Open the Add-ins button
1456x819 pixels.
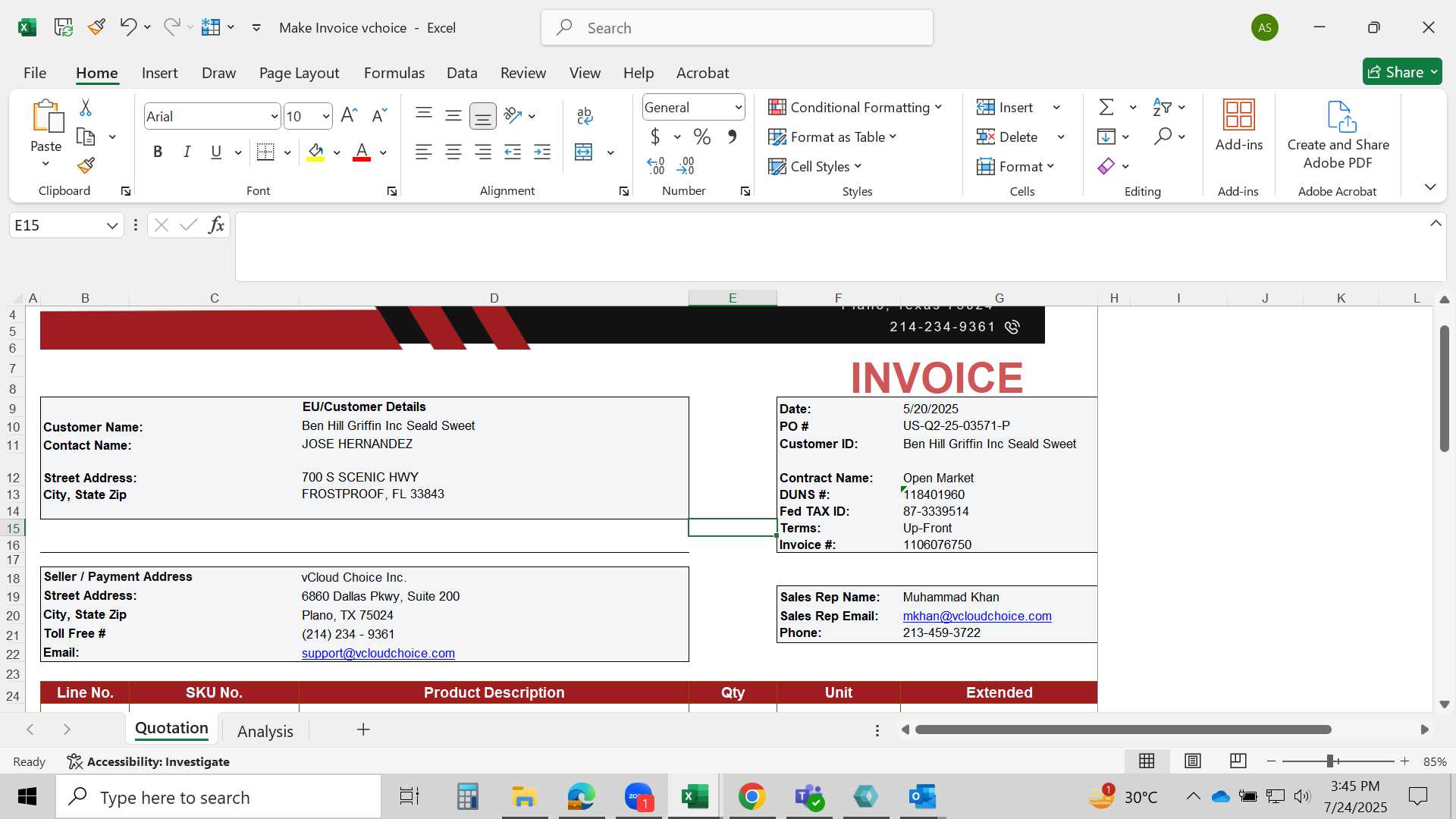coord(1239,127)
